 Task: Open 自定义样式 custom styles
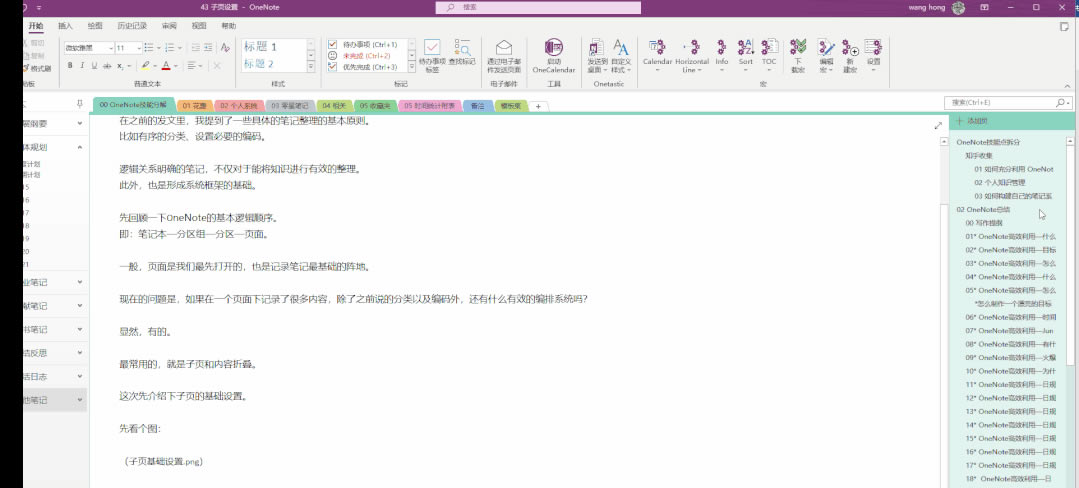621,56
